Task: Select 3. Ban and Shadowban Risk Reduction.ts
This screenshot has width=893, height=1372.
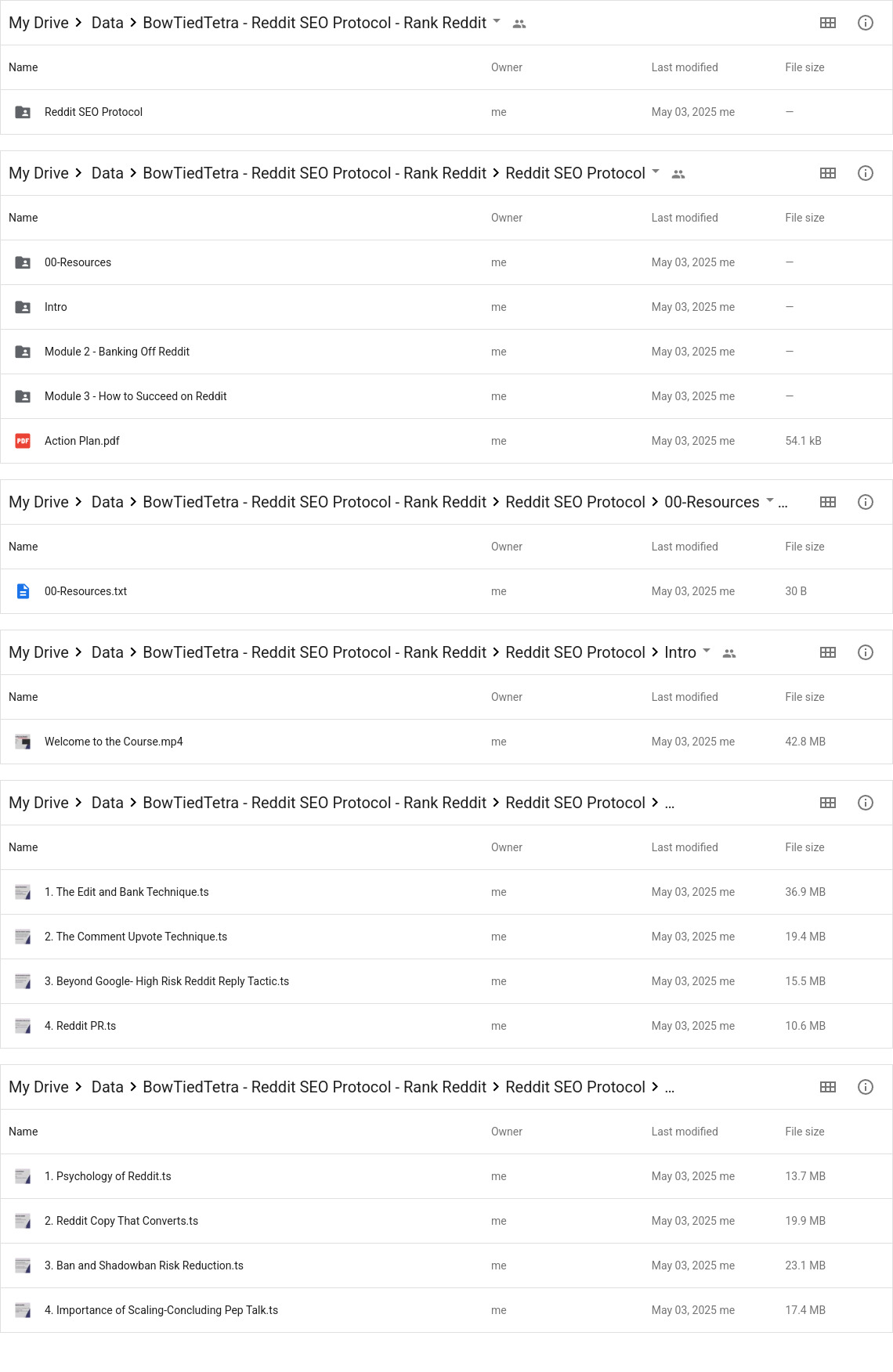Action: pyautogui.click(x=144, y=1265)
